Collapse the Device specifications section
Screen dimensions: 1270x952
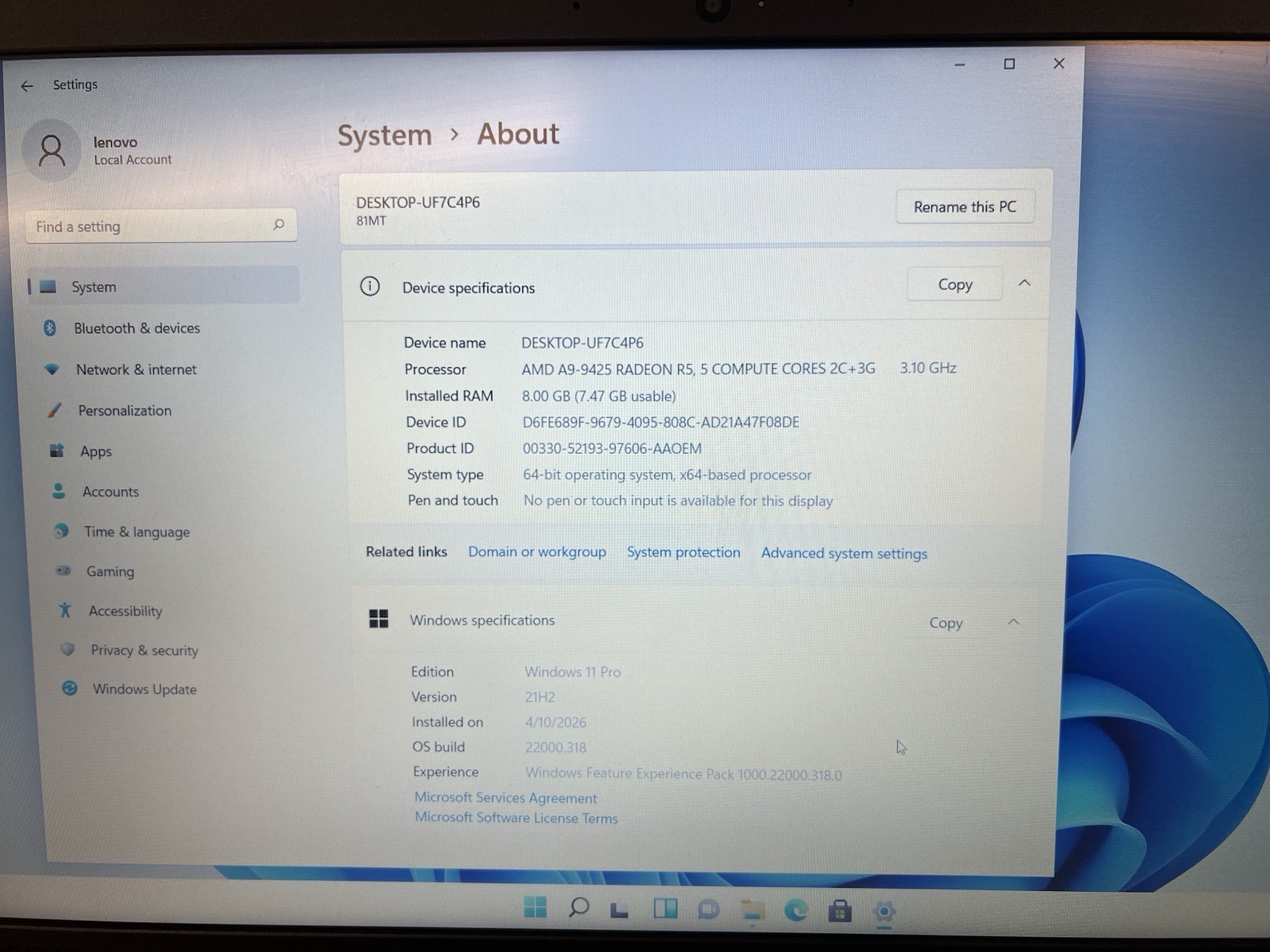point(1024,283)
